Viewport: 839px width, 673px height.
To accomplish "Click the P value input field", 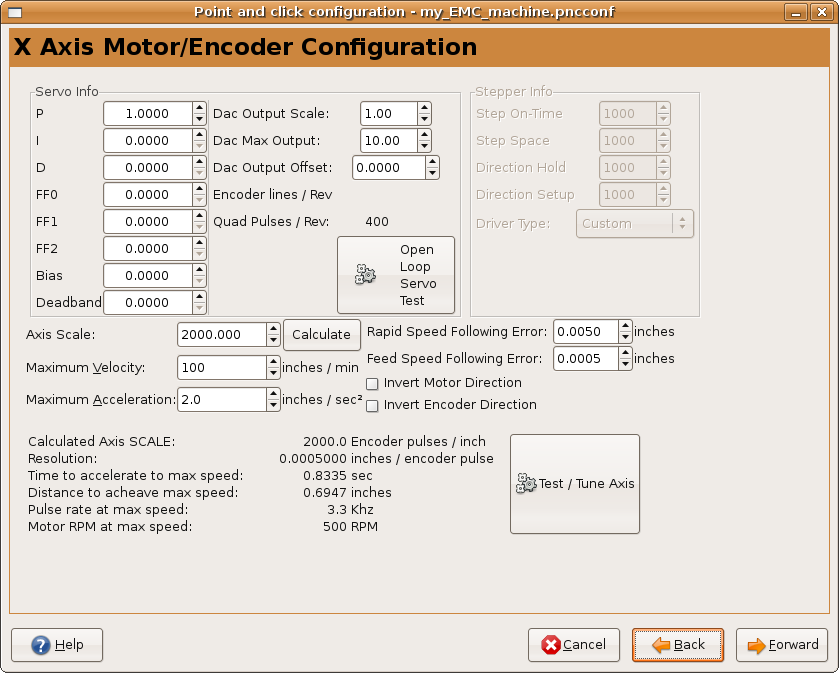I will 148,113.
